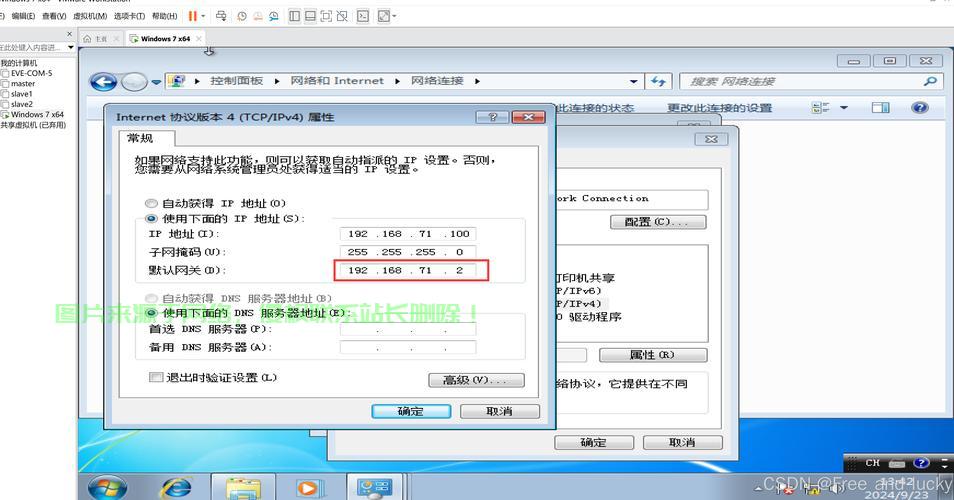Image resolution: width=954 pixels, height=500 pixels.
Task: Open the snapshot manager icon
Action: click(x=274, y=16)
